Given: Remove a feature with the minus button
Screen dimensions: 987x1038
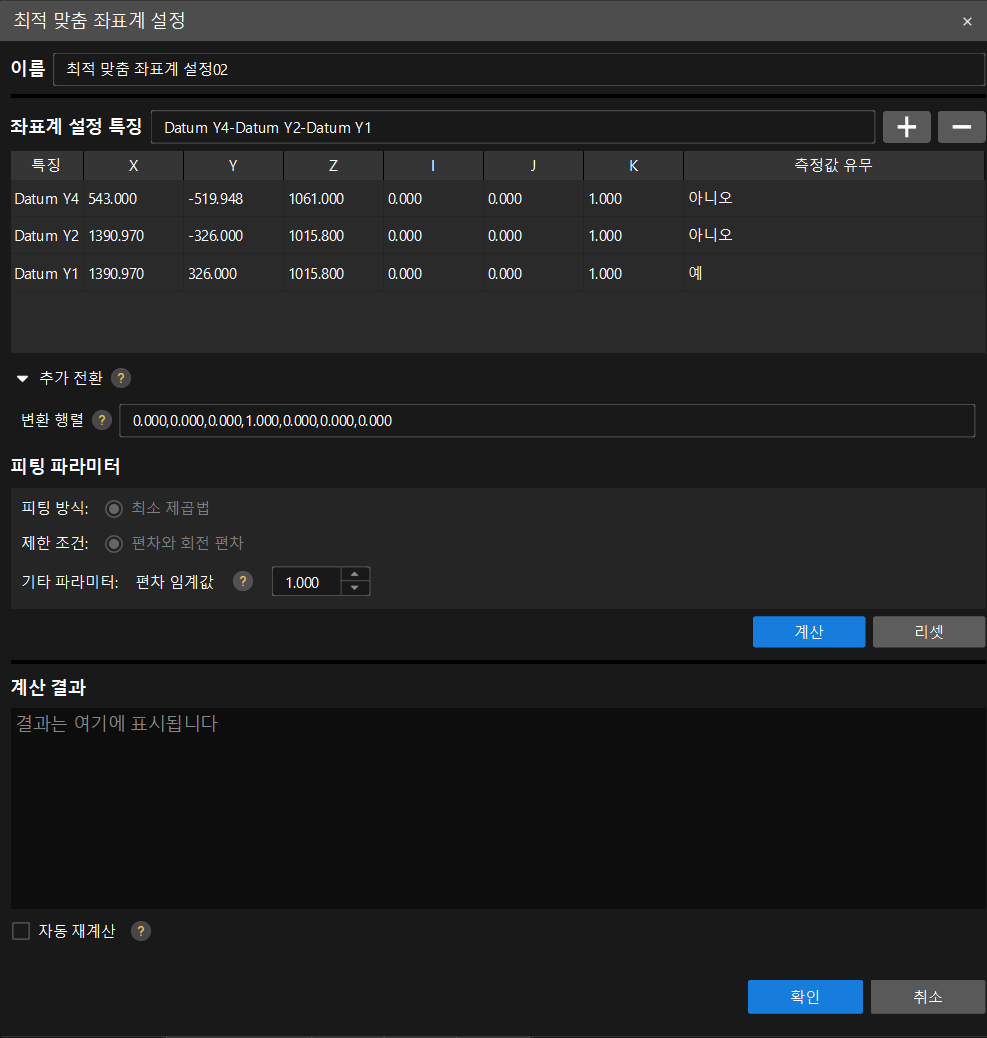Looking at the screenshot, I should pyautogui.click(x=961, y=127).
